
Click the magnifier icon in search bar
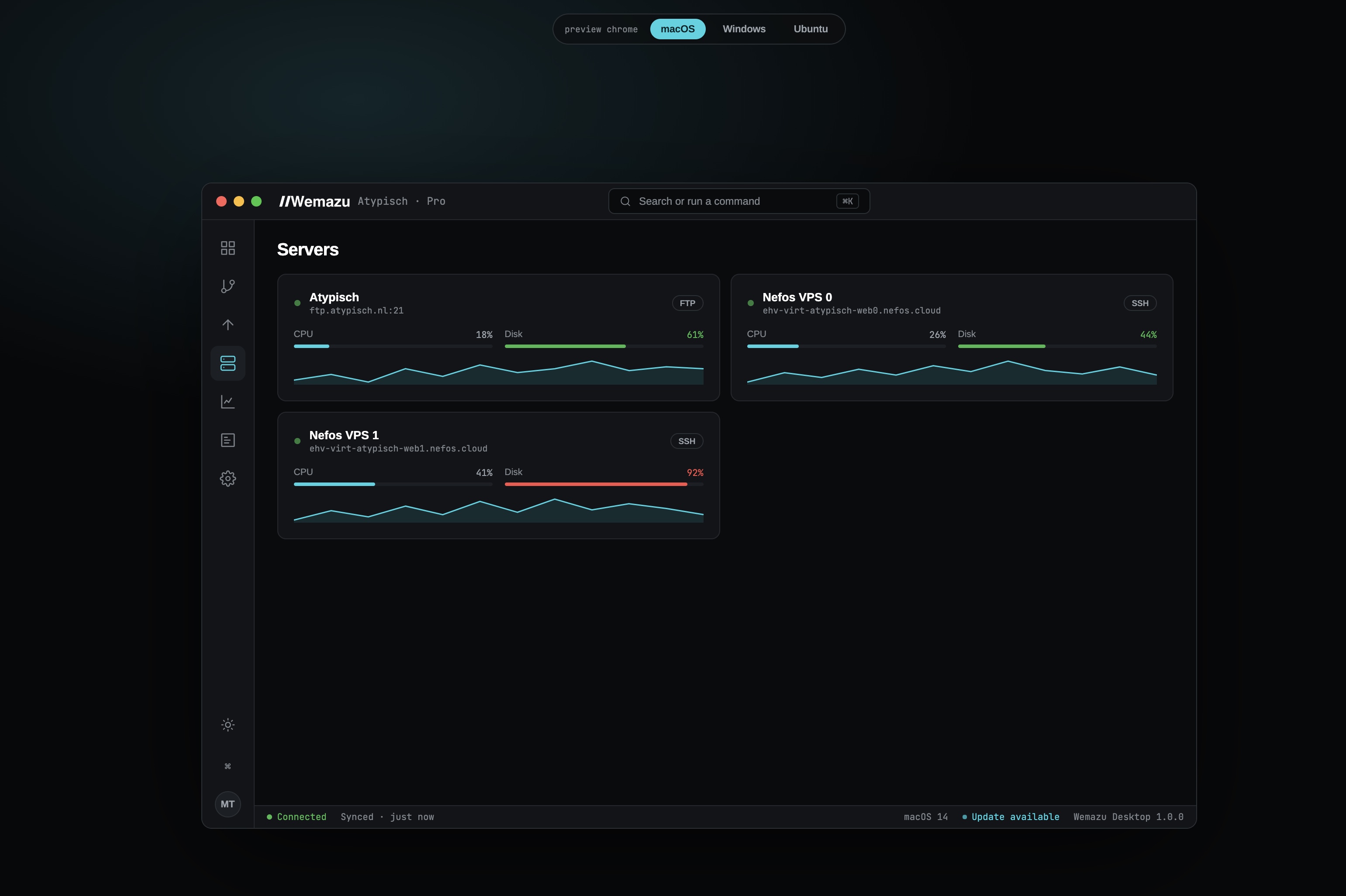click(x=625, y=201)
